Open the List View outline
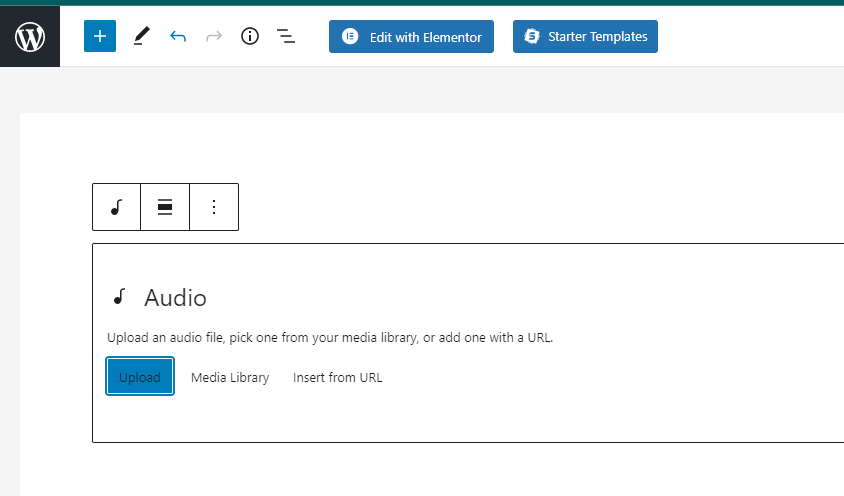The image size is (844, 496). click(x=286, y=36)
